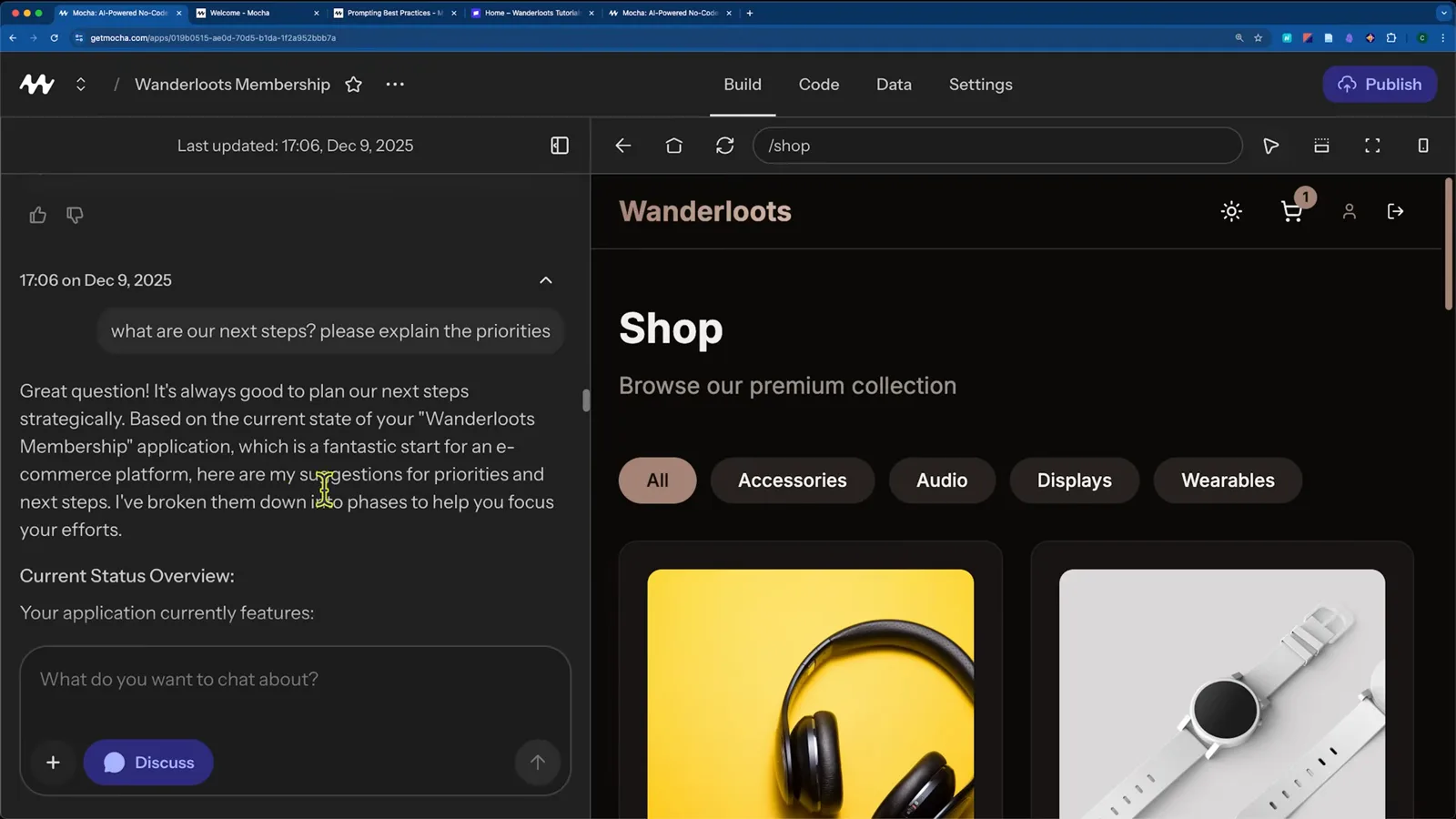Click the 'Current Status Overview:' heading
The image size is (1456, 819).
point(127,576)
